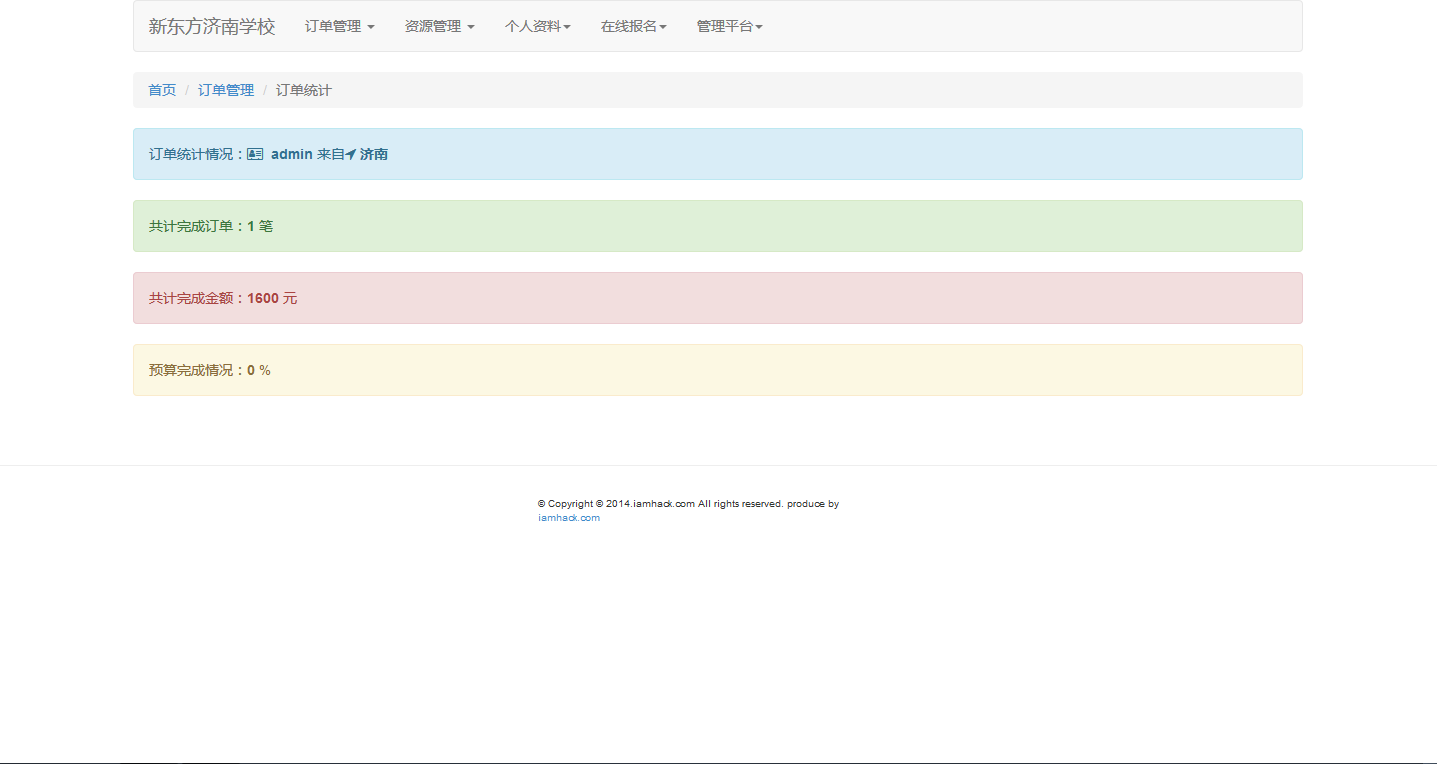Expand the 资源管理 navbar menu

[x=440, y=26]
